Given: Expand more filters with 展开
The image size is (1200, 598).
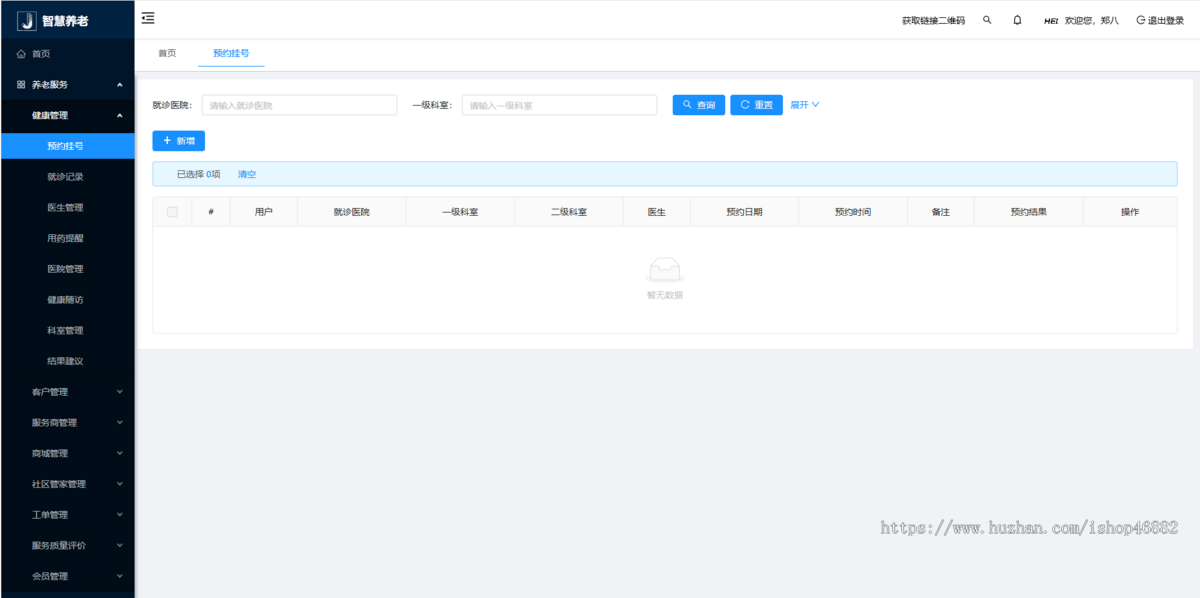Looking at the screenshot, I should click(x=805, y=105).
